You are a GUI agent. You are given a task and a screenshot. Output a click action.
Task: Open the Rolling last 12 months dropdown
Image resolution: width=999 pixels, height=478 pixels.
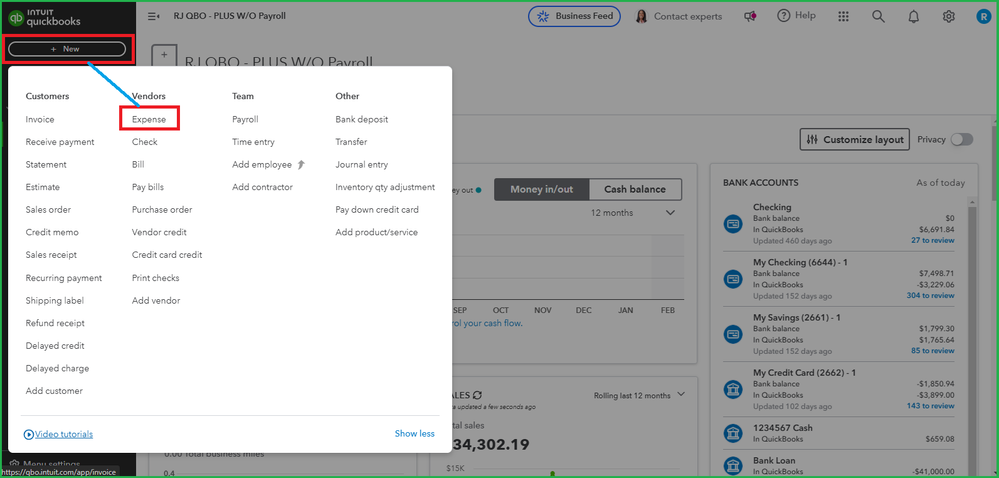(639, 395)
